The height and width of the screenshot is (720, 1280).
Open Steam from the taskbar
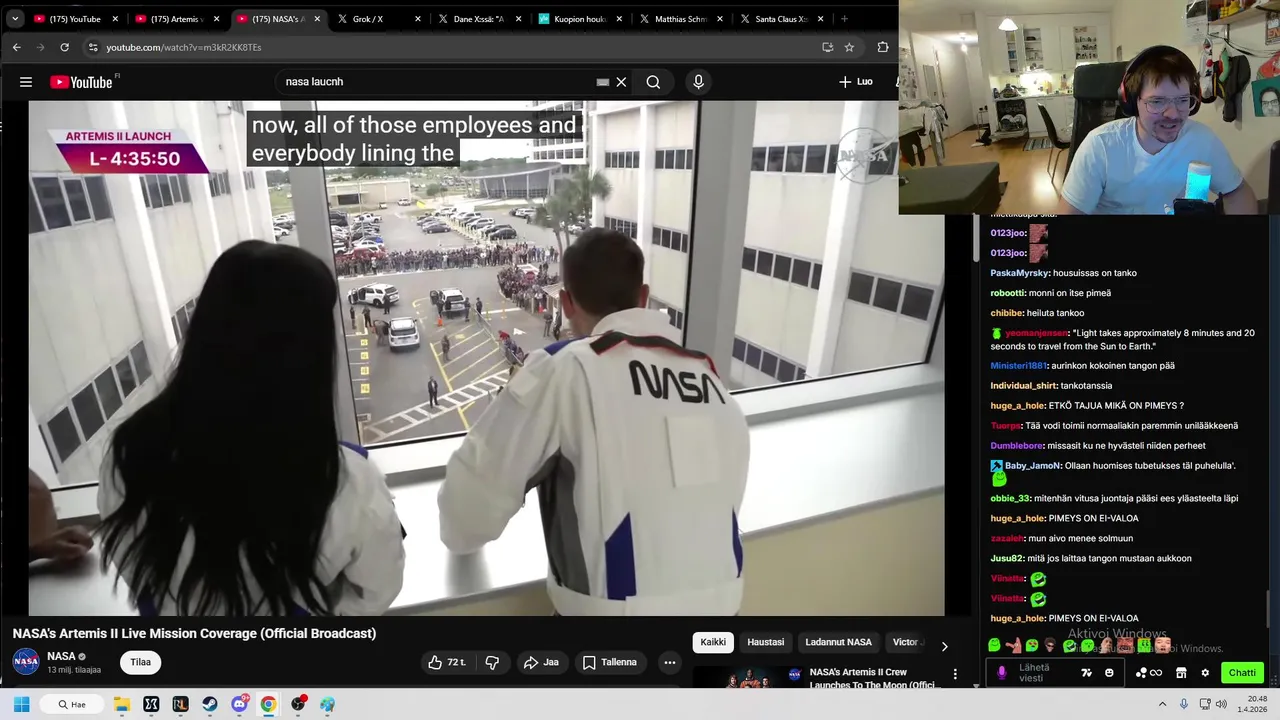(x=210, y=704)
